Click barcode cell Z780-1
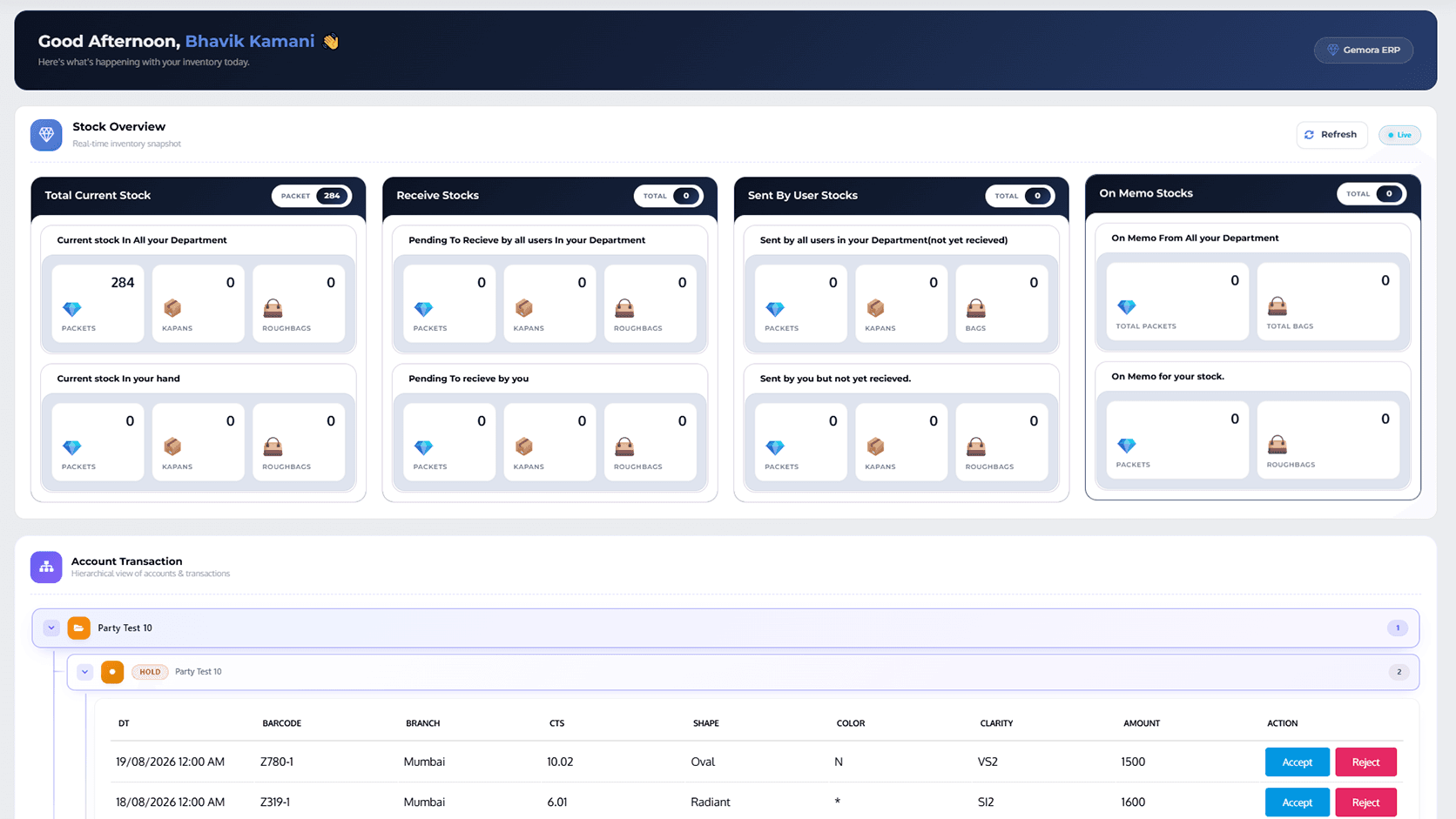The image size is (1456, 819). coord(276,762)
